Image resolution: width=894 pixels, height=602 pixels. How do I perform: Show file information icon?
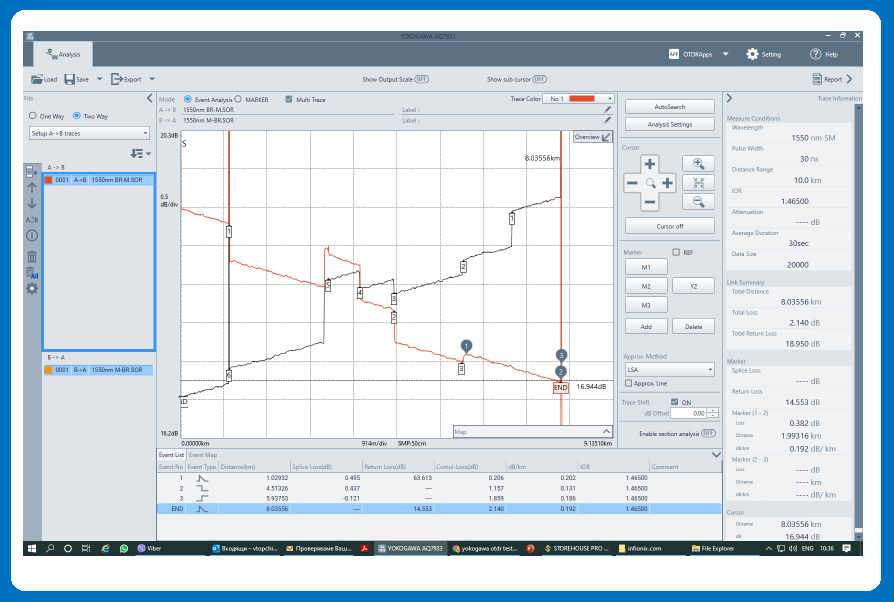coord(32,235)
